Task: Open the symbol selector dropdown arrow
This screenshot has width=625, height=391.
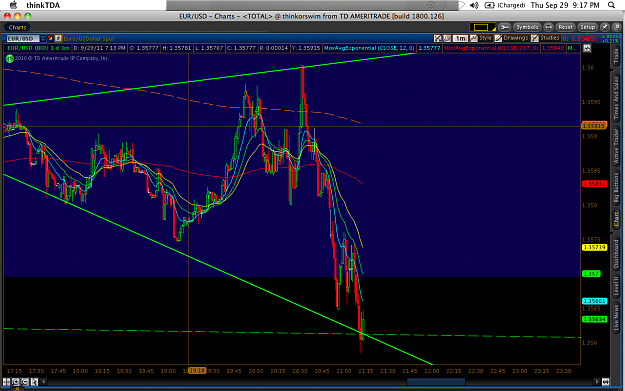Action: pos(43,39)
